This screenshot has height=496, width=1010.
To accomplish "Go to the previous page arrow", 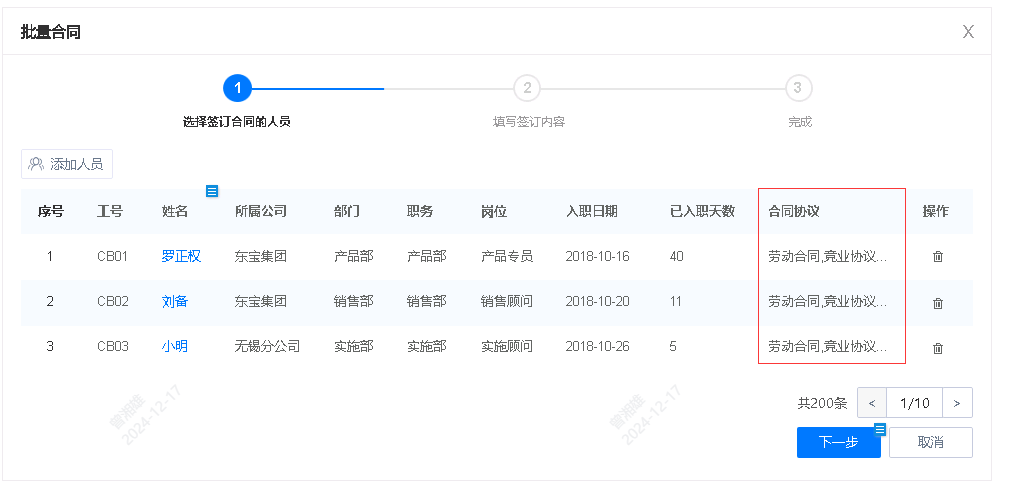I will coord(871,403).
